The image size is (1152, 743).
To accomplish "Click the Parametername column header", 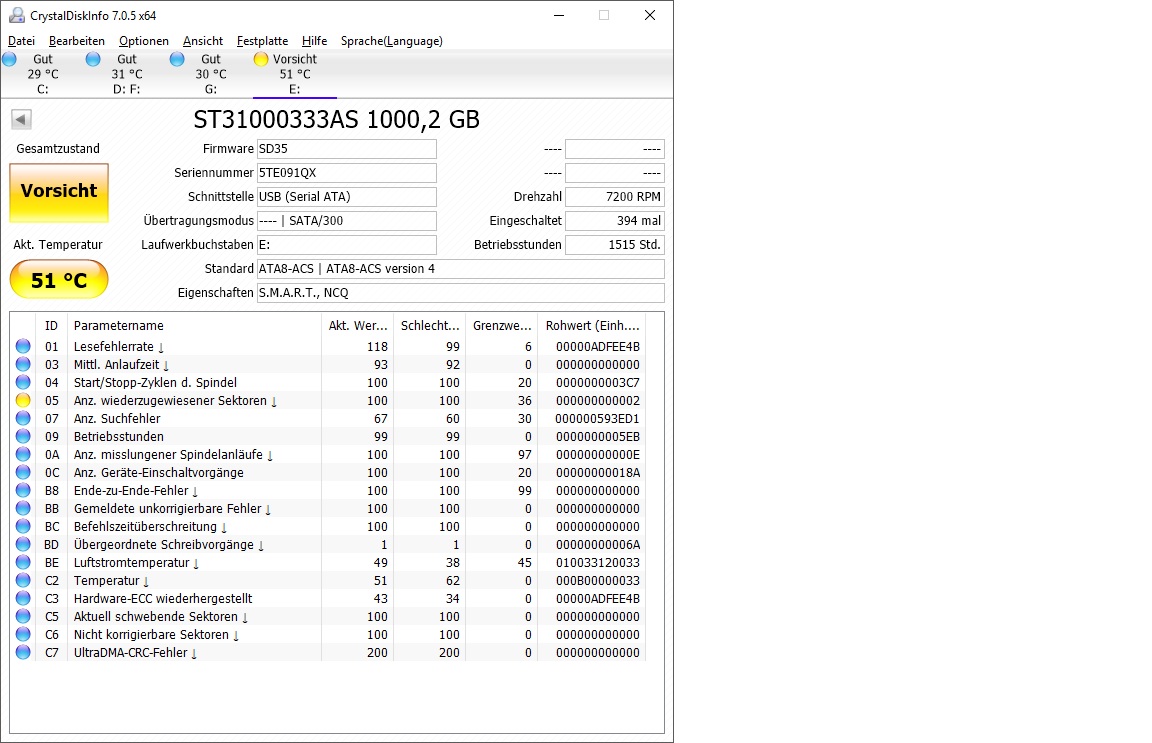I will (194, 326).
